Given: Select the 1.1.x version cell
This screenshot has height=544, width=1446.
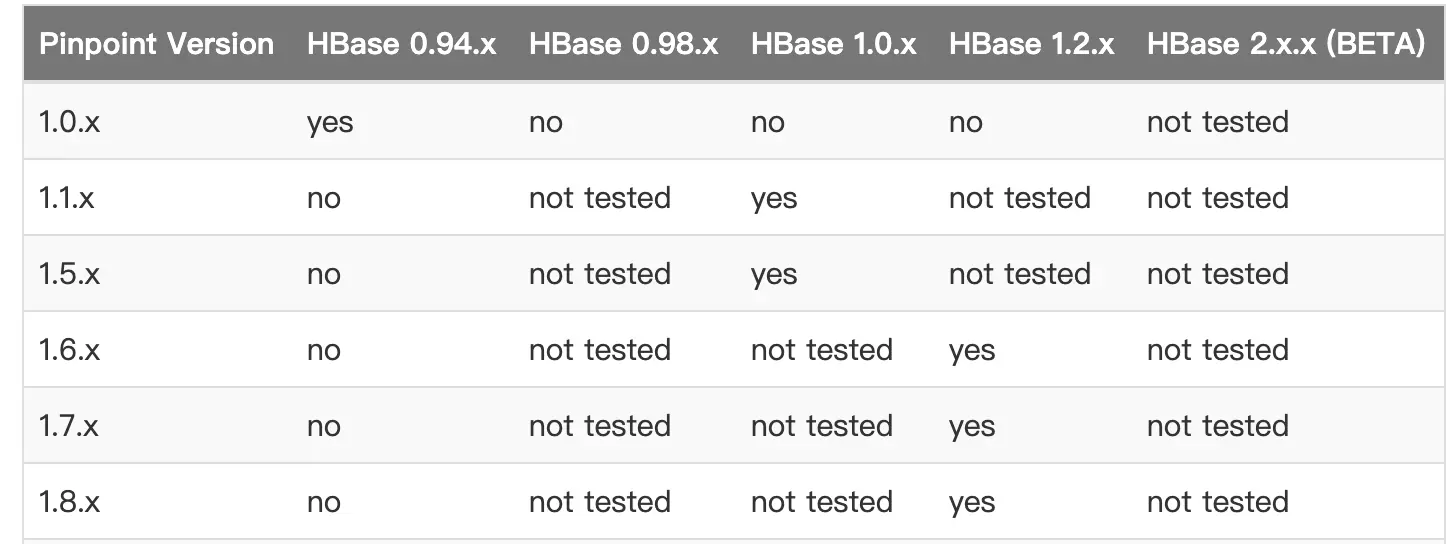Looking at the screenshot, I should pyautogui.click(x=66, y=198).
